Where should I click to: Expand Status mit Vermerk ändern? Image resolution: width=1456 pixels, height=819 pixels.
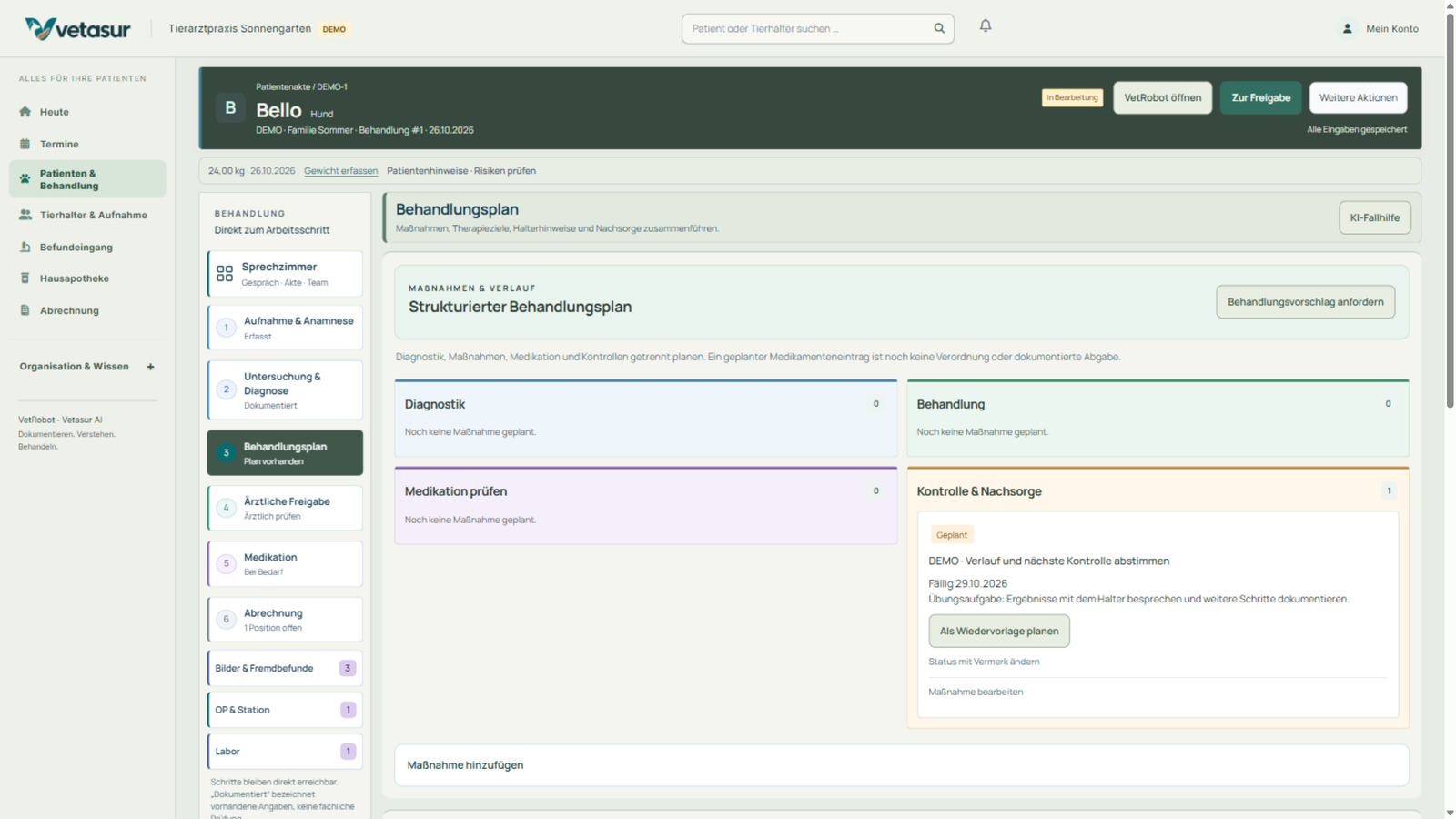tap(984, 662)
